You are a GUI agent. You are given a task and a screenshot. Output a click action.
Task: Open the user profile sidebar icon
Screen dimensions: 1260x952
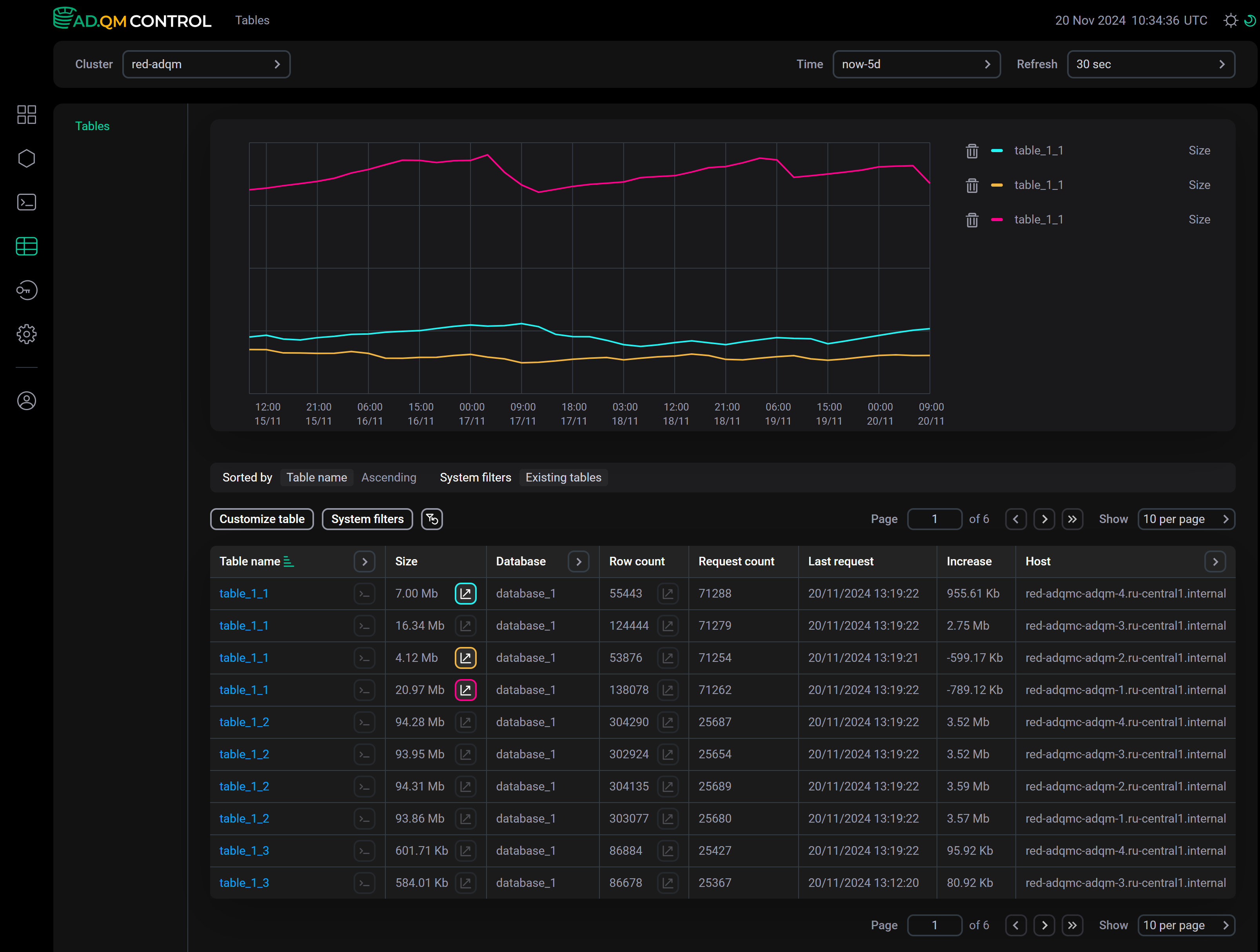[26, 400]
